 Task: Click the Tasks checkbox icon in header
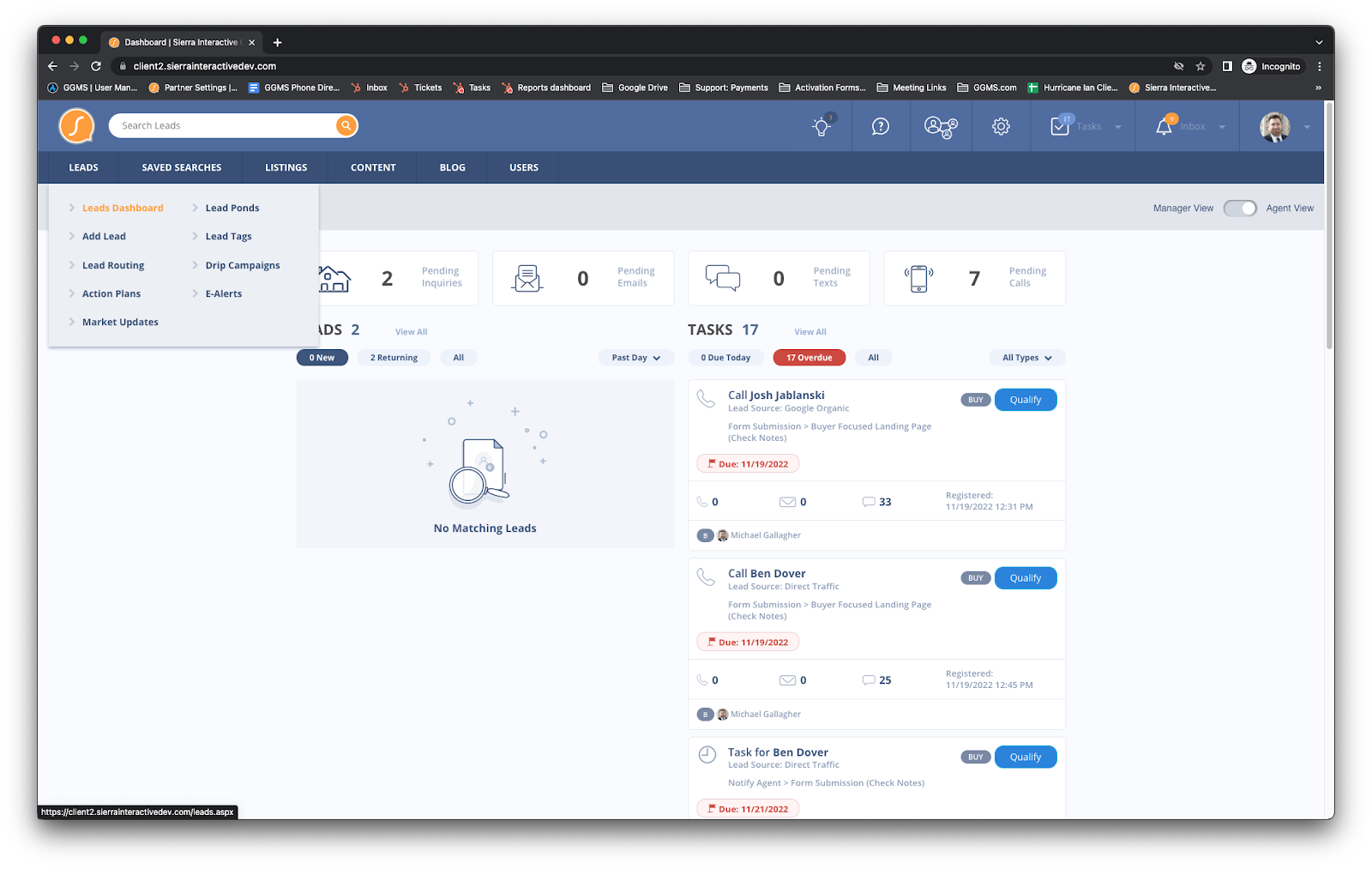[x=1061, y=127]
